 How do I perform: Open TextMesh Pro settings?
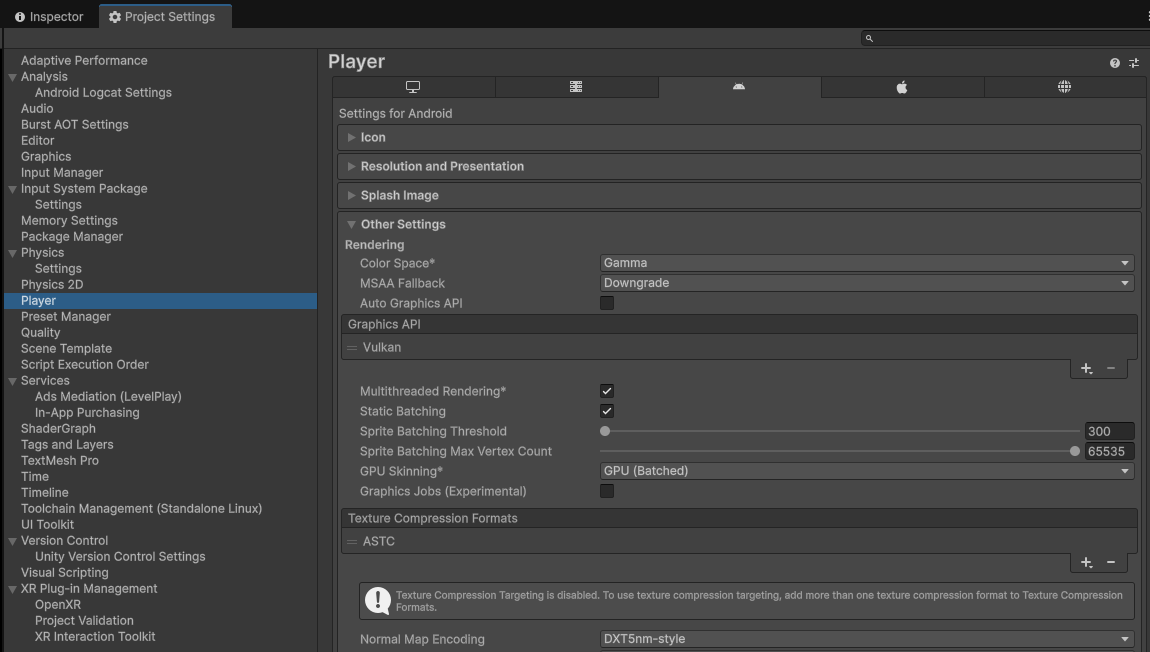coord(59,461)
